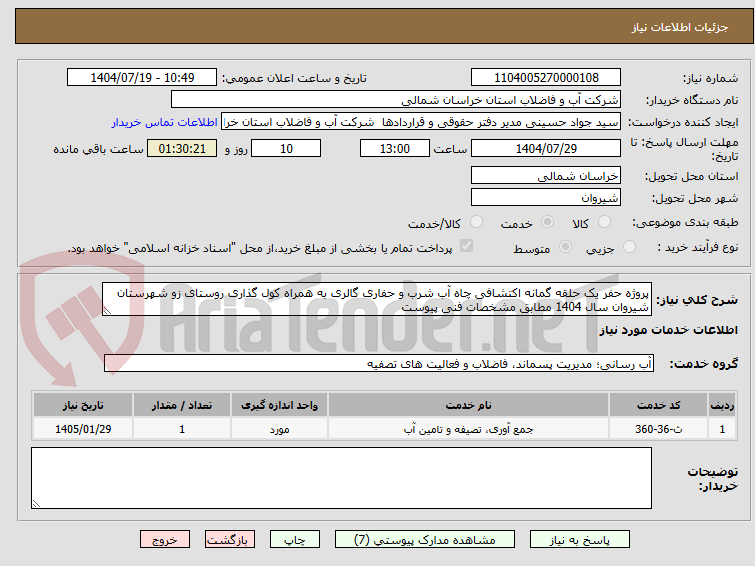Click the remaining time field 01:30:21
This screenshot has height=566, width=755.
(x=182, y=148)
